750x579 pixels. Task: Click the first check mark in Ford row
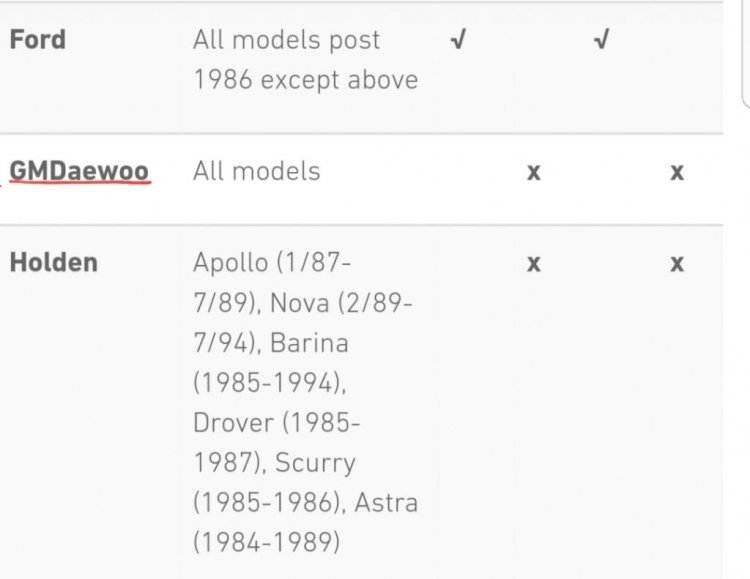(458, 39)
